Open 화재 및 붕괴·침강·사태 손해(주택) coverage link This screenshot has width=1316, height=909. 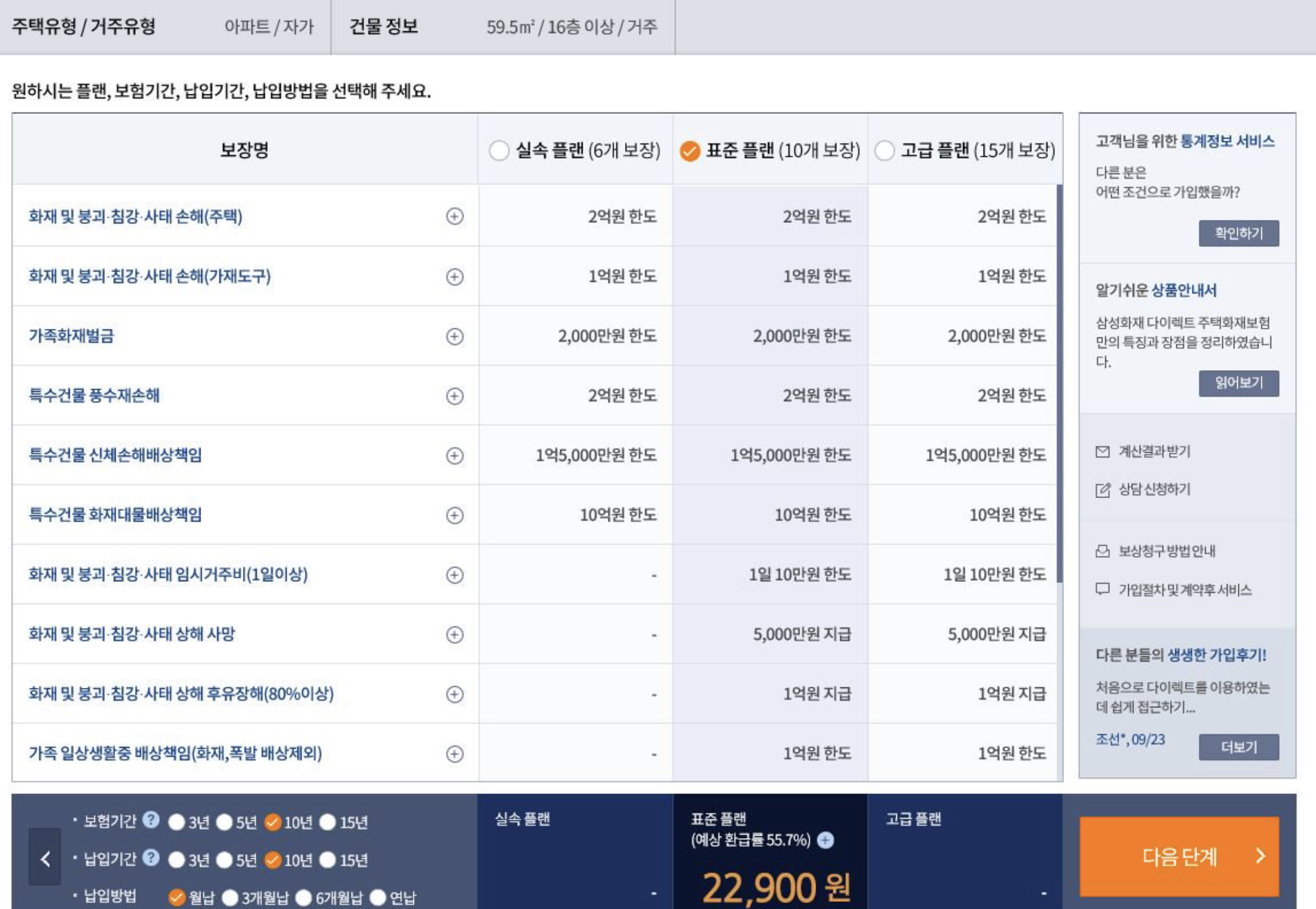tap(136, 217)
